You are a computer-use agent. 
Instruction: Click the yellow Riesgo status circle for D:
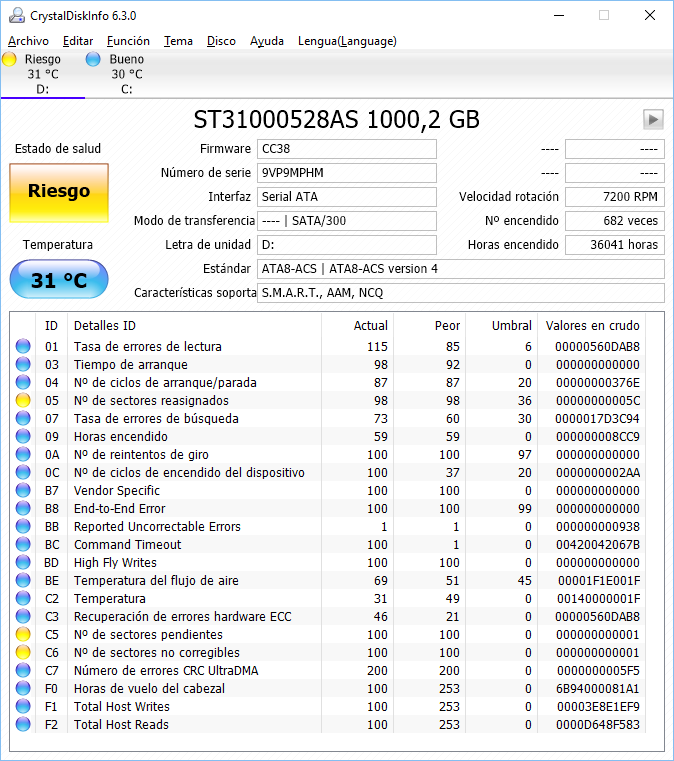(x=10, y=59)
